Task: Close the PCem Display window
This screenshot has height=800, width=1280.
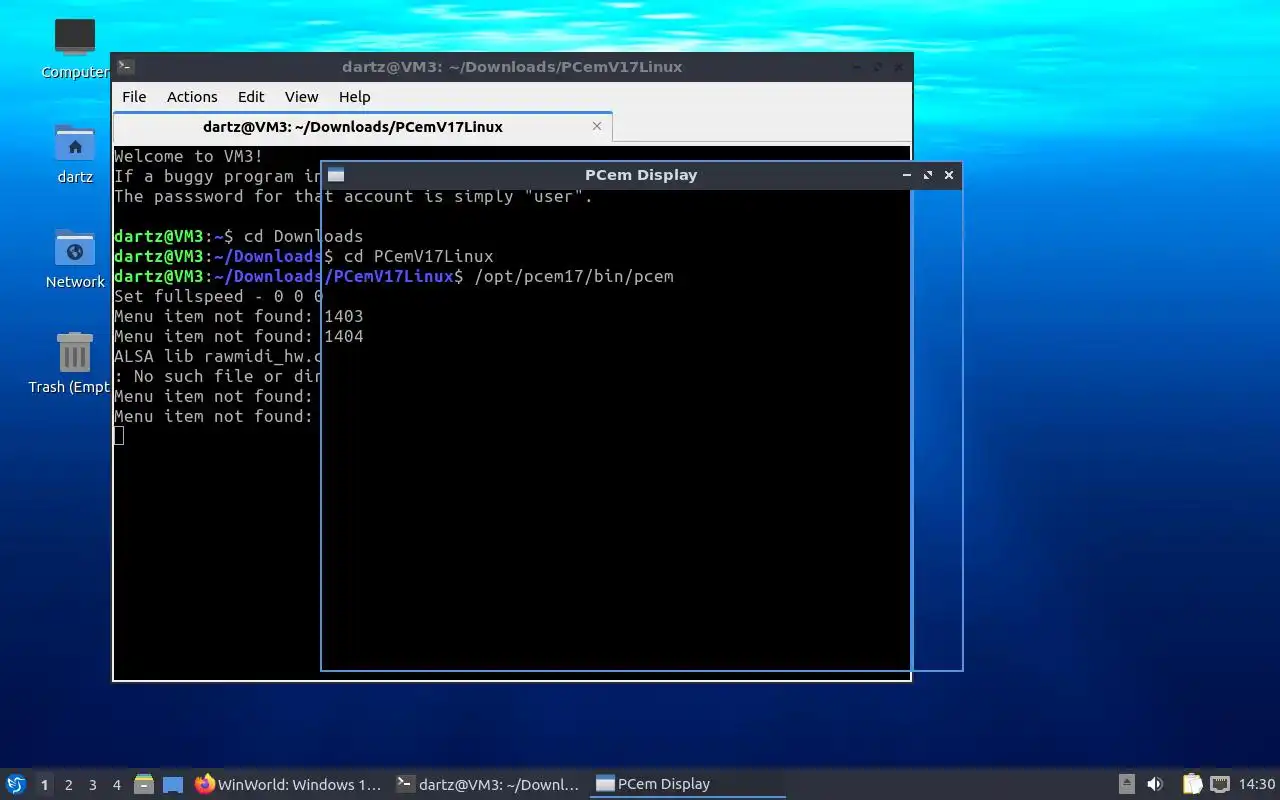Action: [949, 175]
